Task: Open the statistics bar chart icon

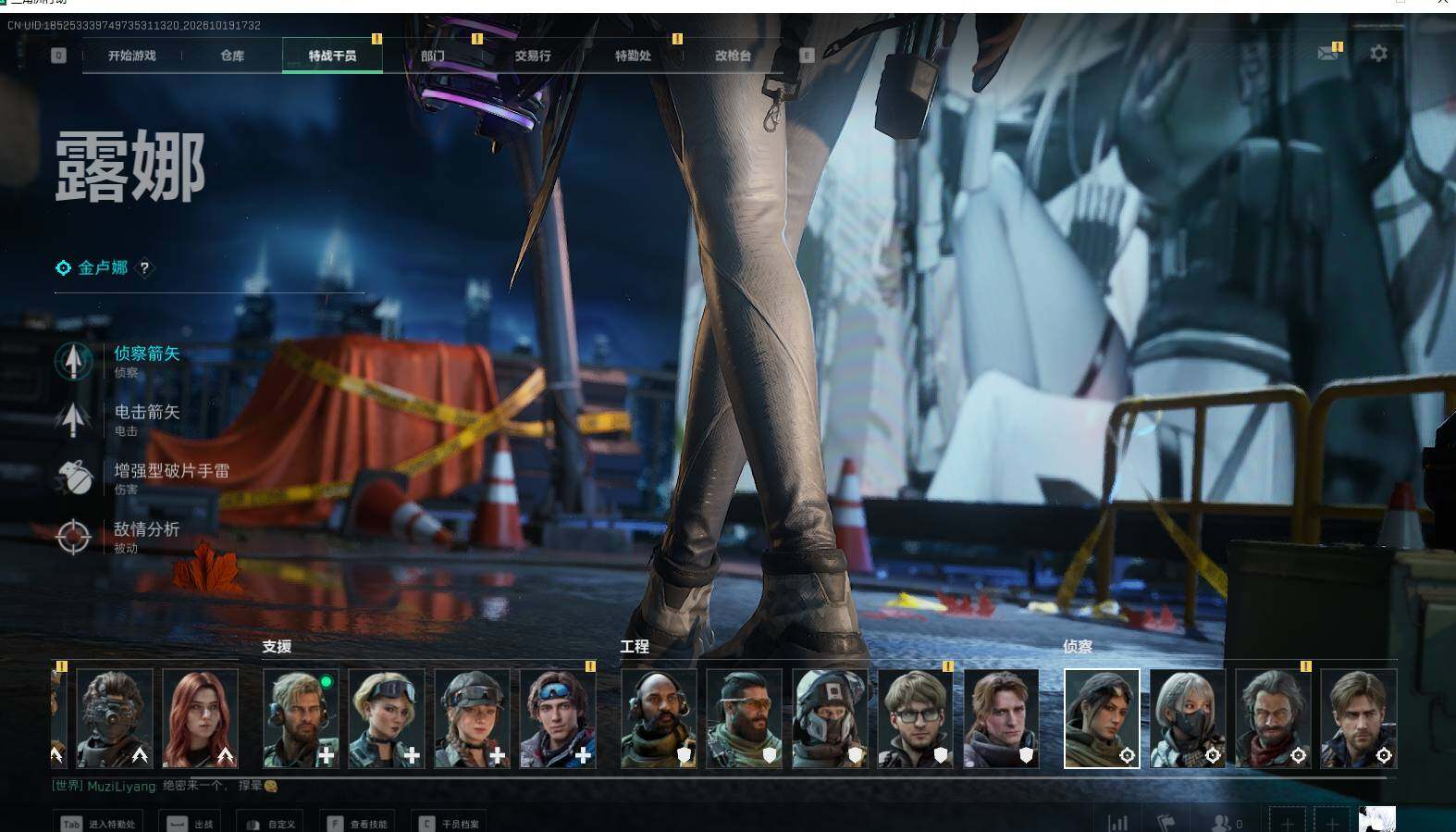Action: [x=1117, y=823]
